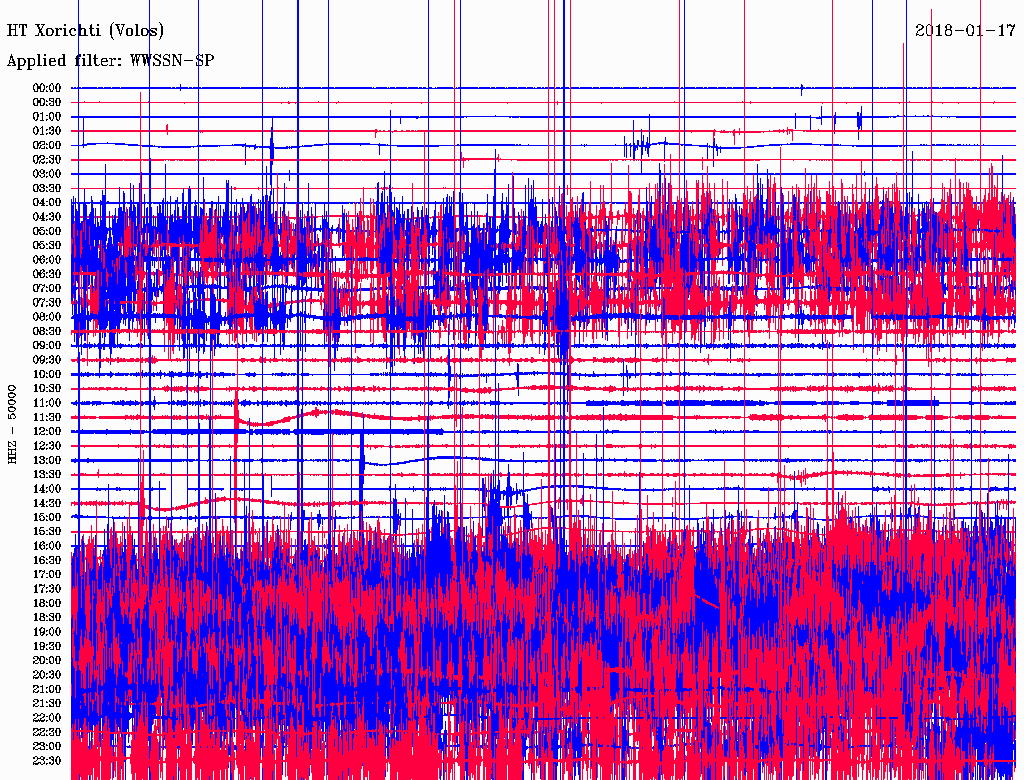
Task: Select the 01:30 time row label
Action: click(x=47, y=131)
